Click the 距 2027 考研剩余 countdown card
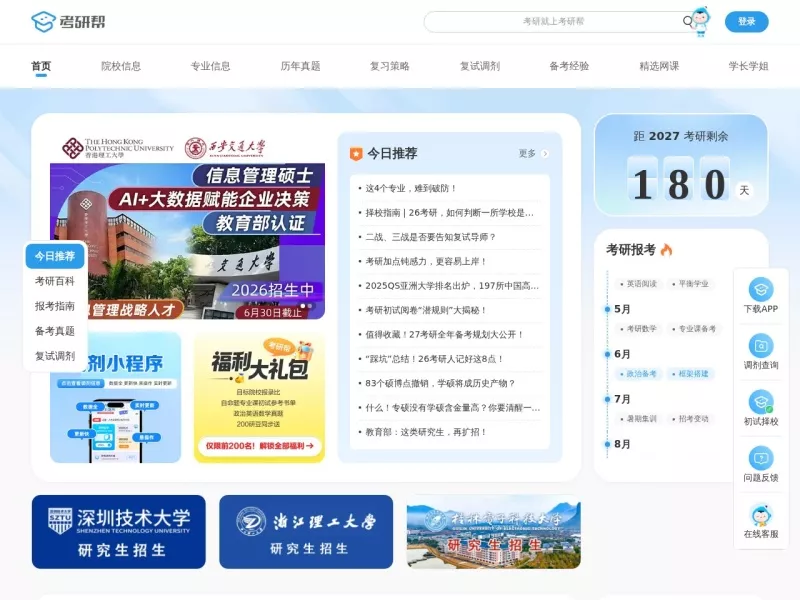Screen dimensions: 800x600 [681, 165]
